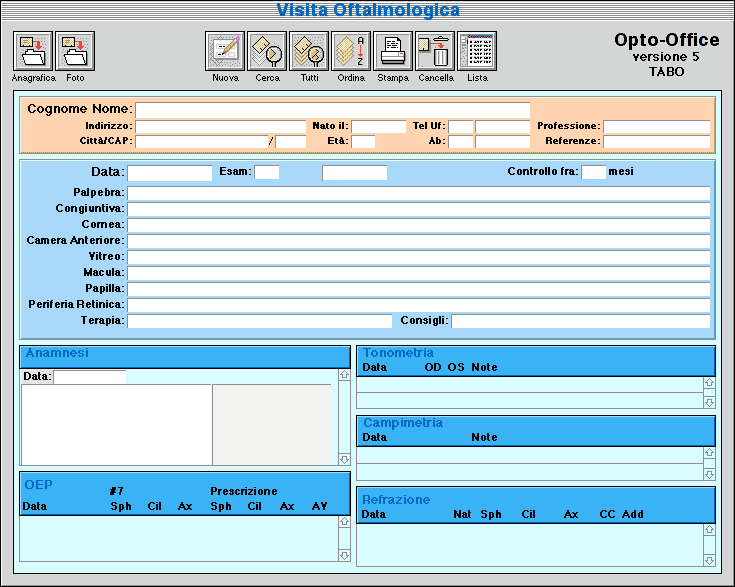Viewport: 735px width, 587px height.
Task: Click the Età field
Action: (x=363, y=142)
